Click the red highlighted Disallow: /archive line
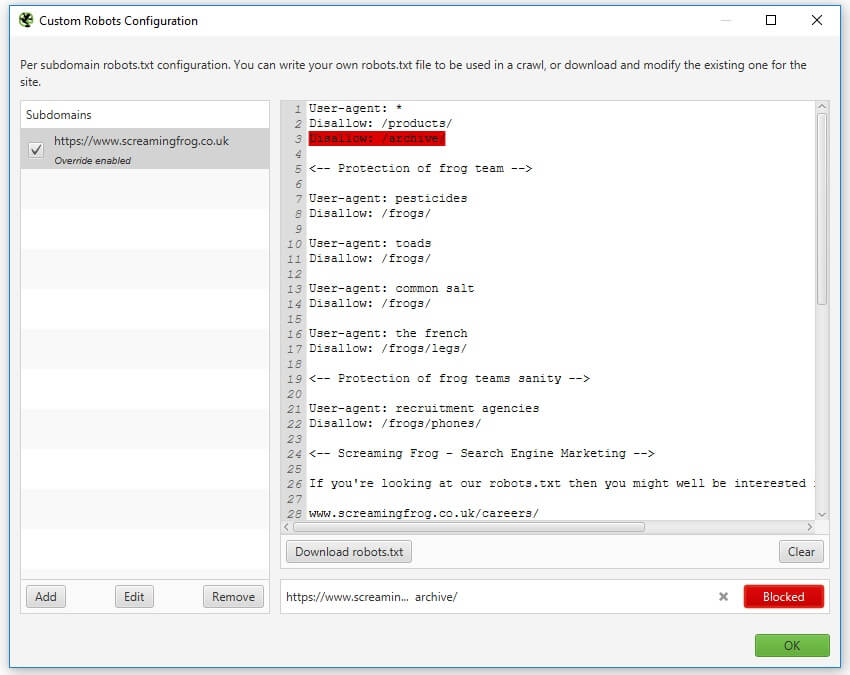The height and width of the screenshot is (675, 850). 377,138
